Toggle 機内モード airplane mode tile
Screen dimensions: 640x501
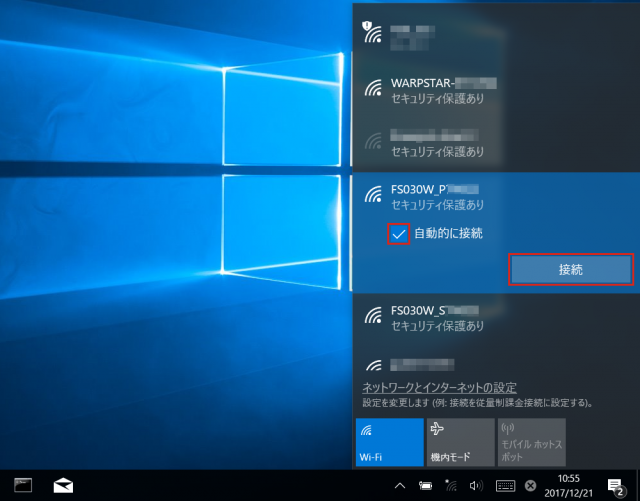[459, 442]
